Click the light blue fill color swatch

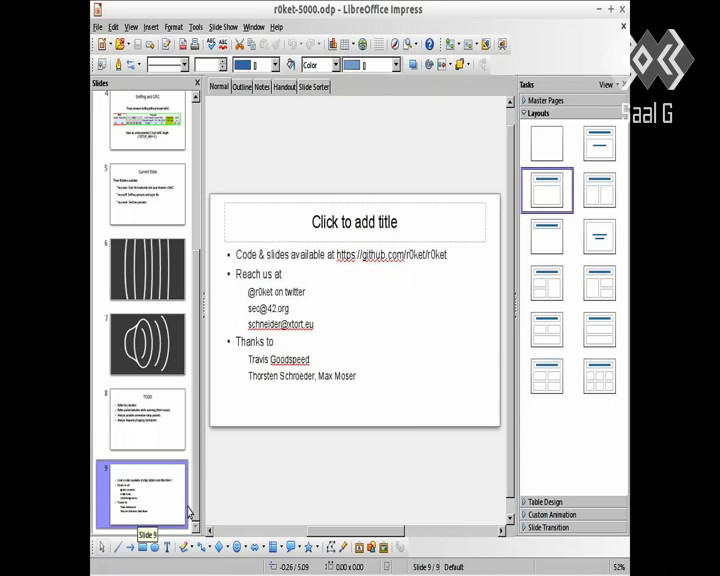coord(352,65)
